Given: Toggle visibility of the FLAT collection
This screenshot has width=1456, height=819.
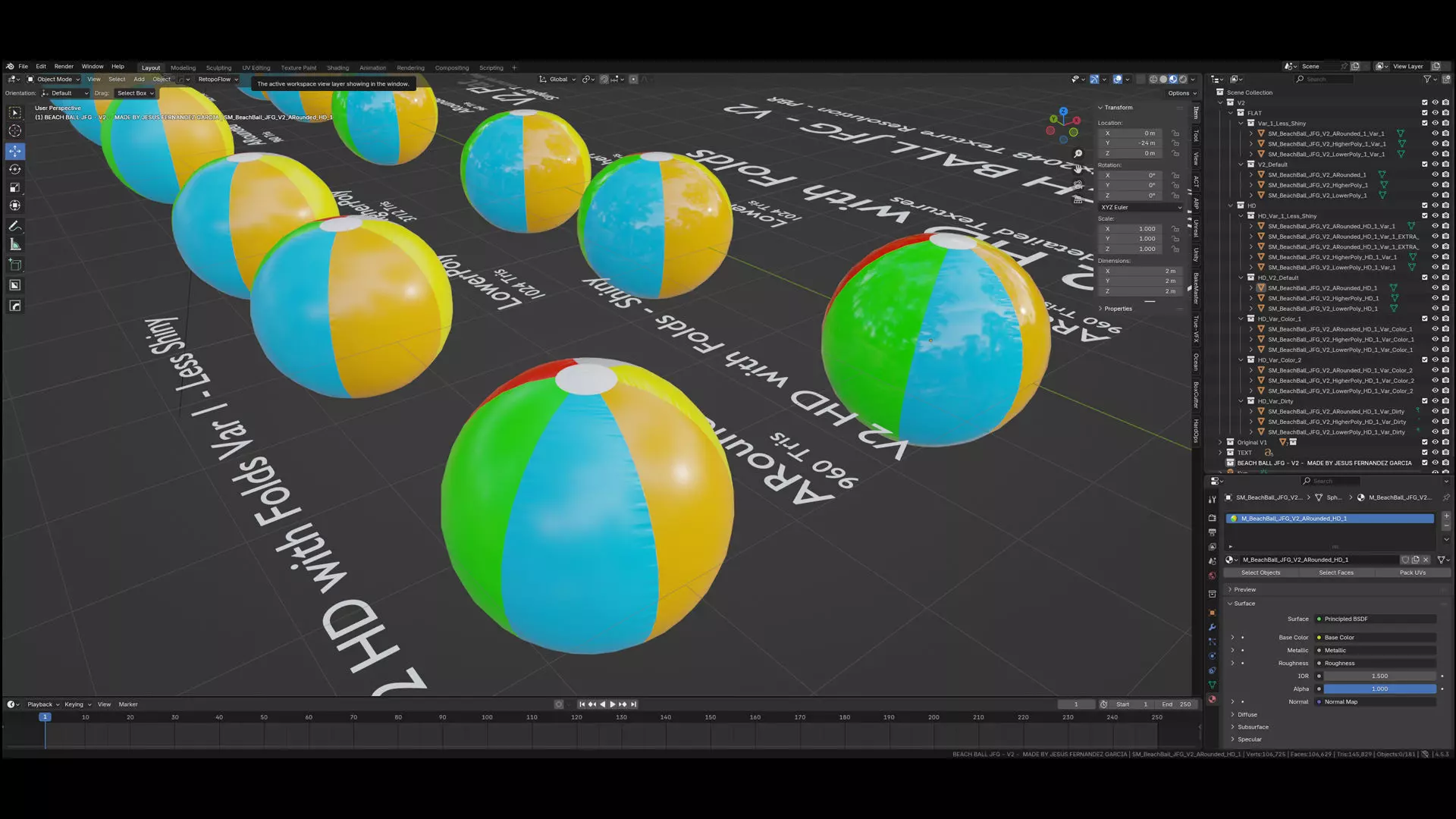Looking at the screenshot, I should coord(1435,113).
